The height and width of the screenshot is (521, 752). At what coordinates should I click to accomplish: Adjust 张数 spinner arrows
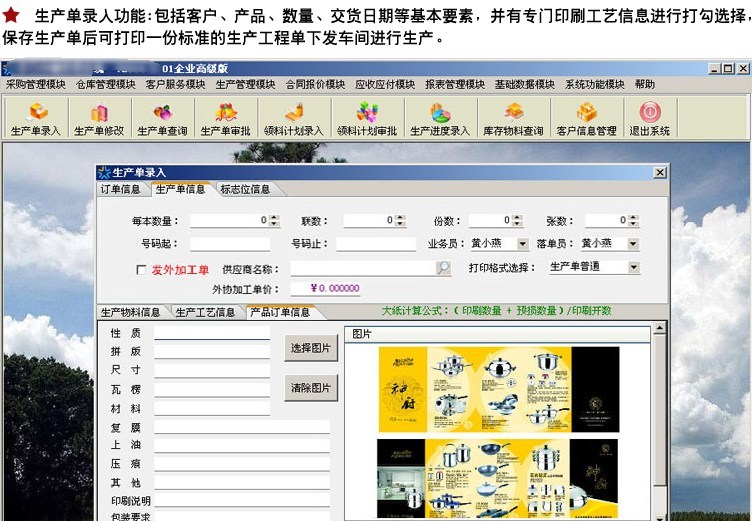[x=634, y=221]
